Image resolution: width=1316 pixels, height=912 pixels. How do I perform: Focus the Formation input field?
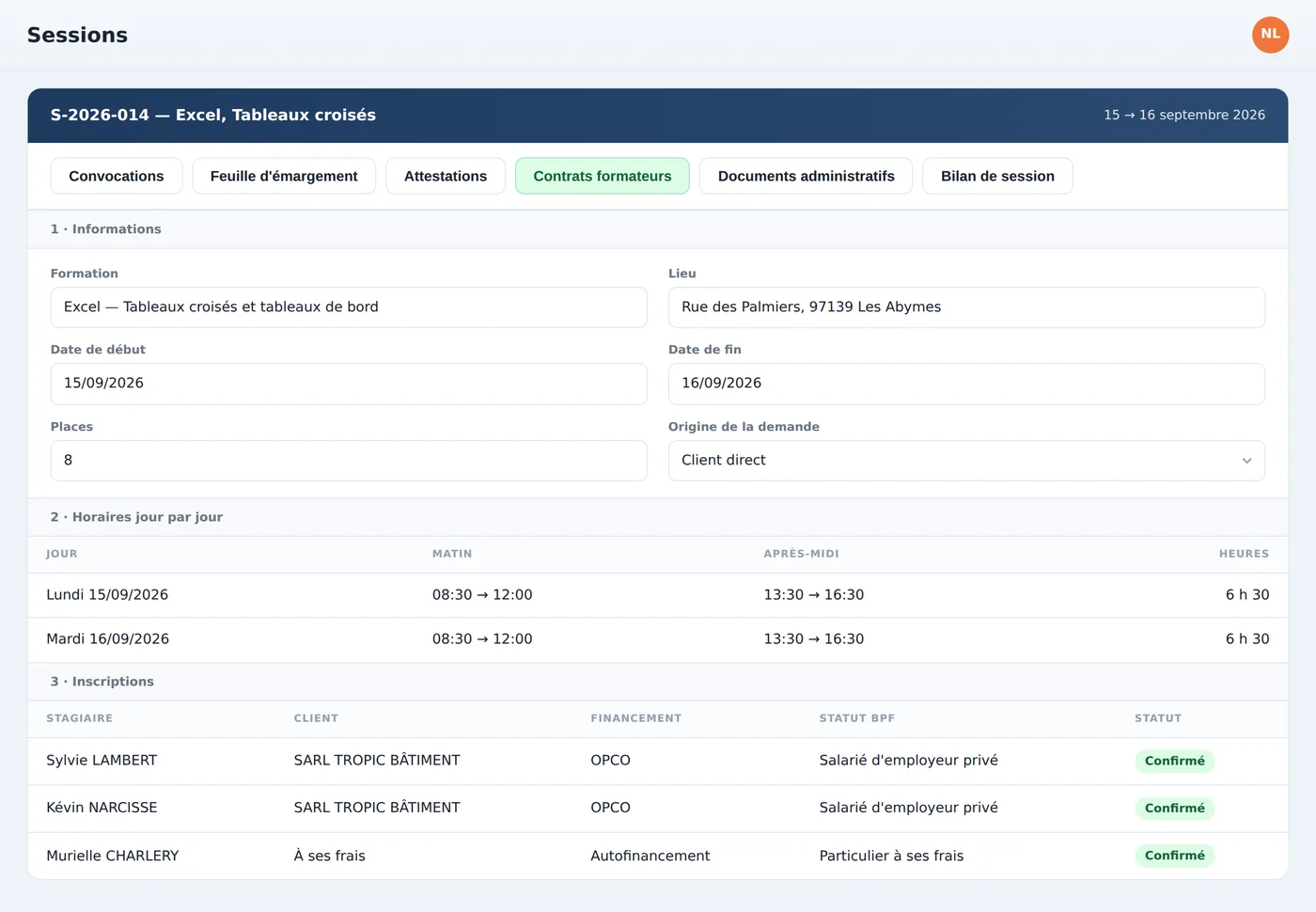click(349, 307)
